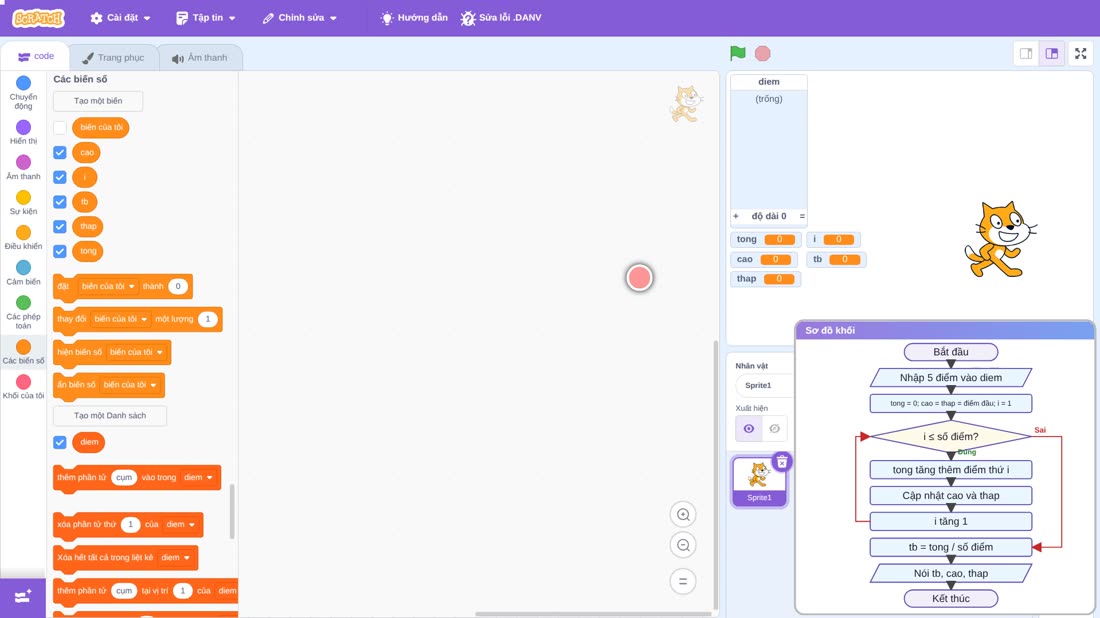Delete Sprite1 with the trash icon
This screenshot has width=1100, height=618.
(782, 462)
